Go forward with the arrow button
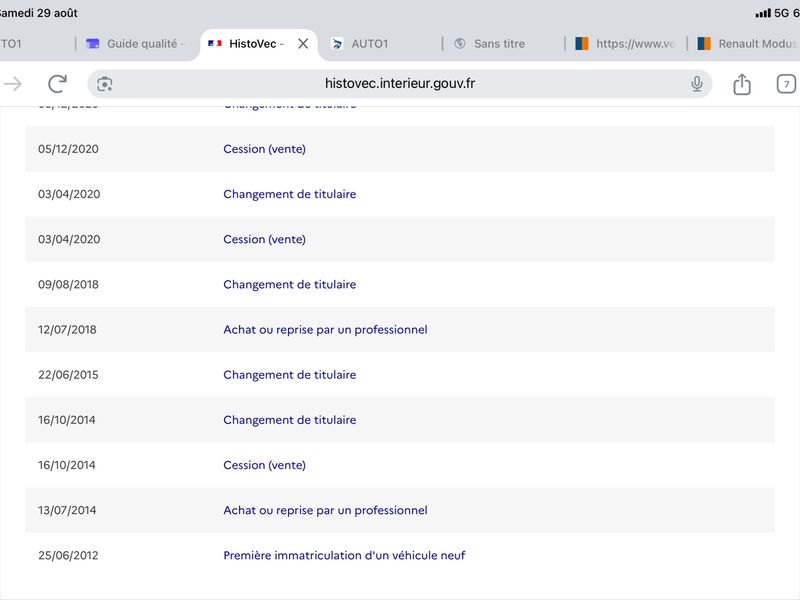 tap(13, 84)
